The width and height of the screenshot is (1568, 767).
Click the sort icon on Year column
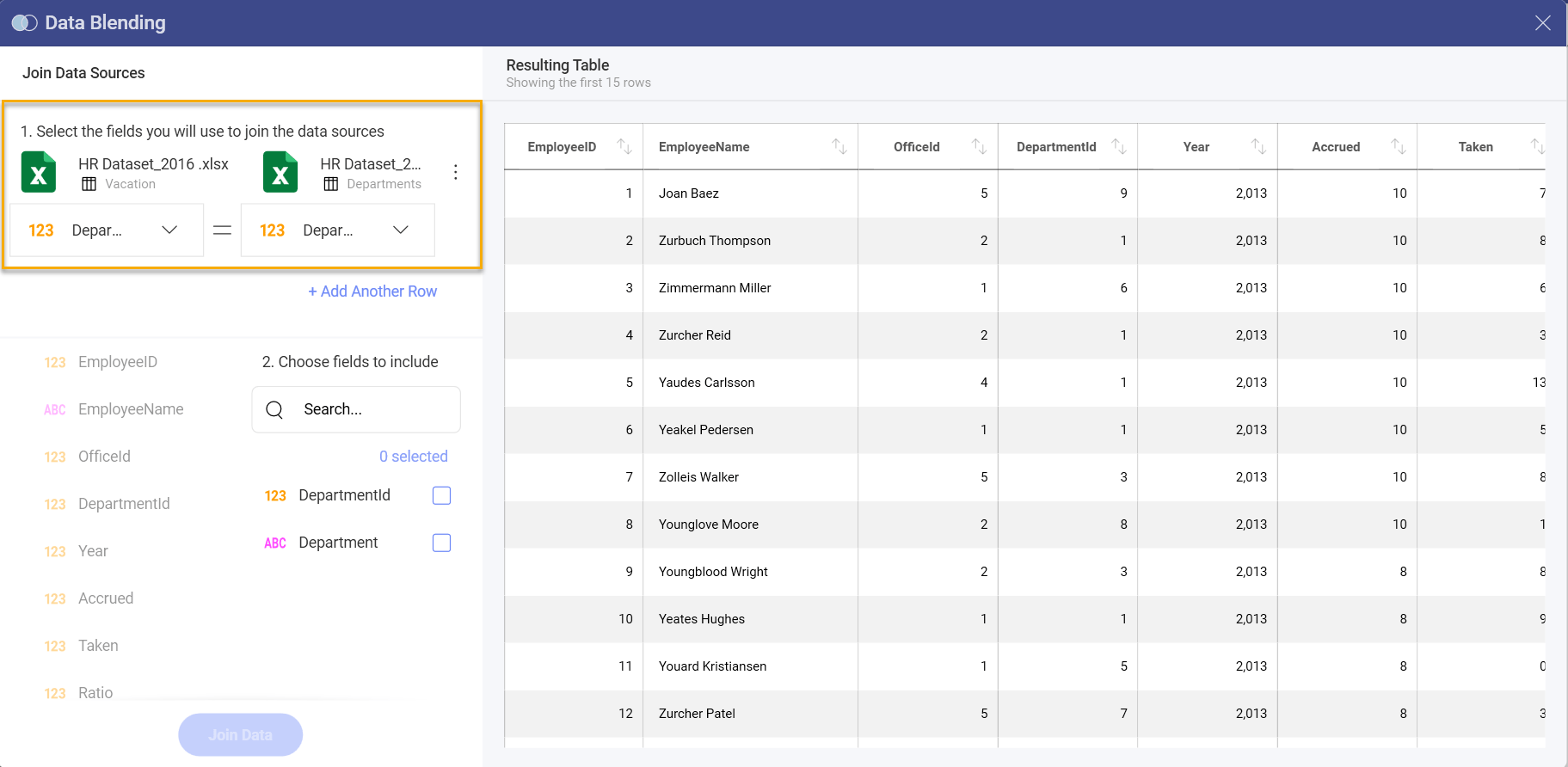click(1258, 147)
